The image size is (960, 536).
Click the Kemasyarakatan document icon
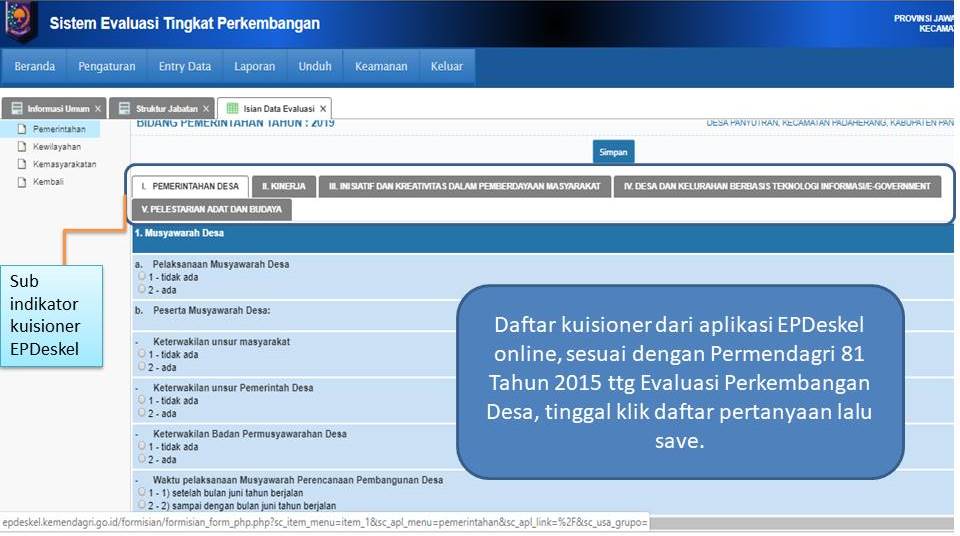tap(22, 164)
